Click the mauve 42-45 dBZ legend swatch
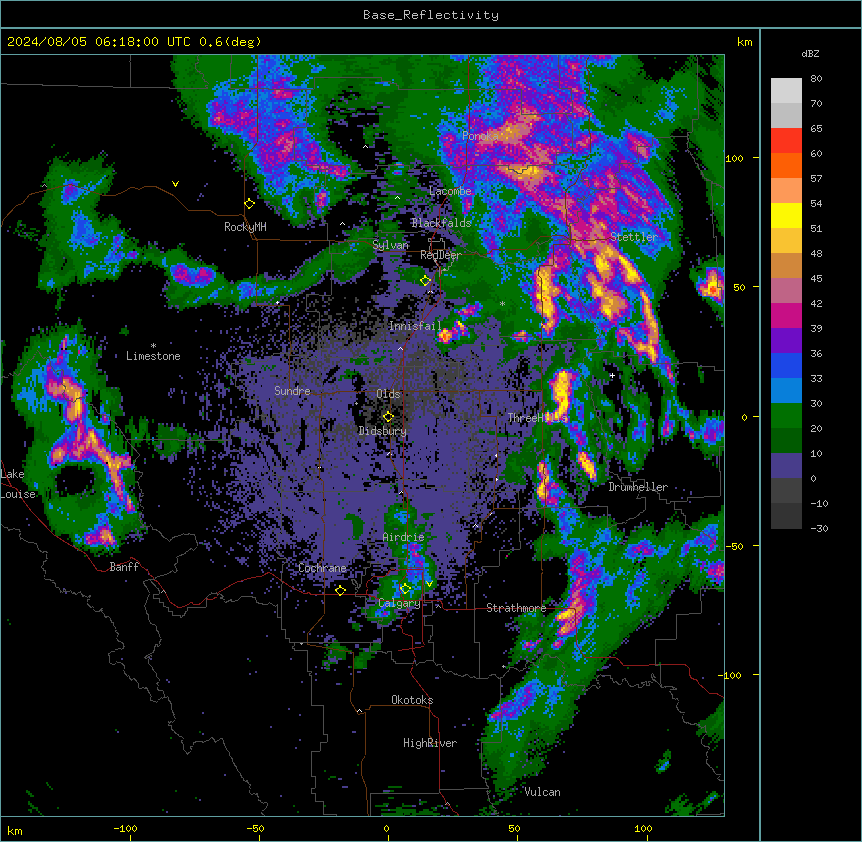The image size is (862, 842). point(786,291)
